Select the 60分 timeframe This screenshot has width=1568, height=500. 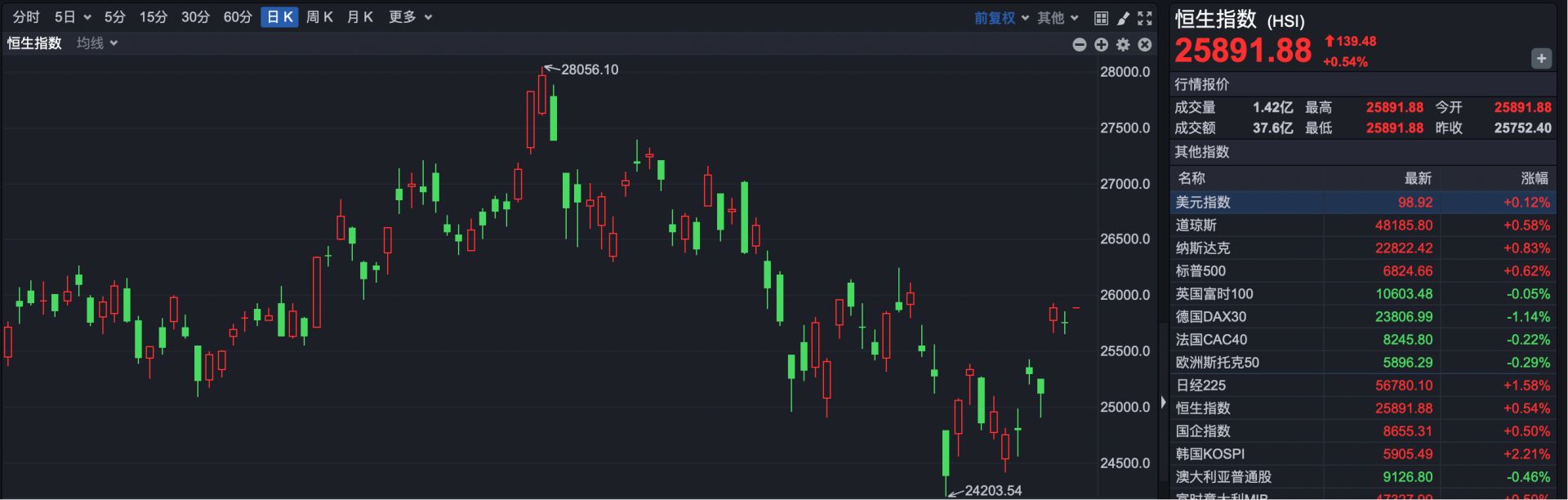tap(238, 17)
